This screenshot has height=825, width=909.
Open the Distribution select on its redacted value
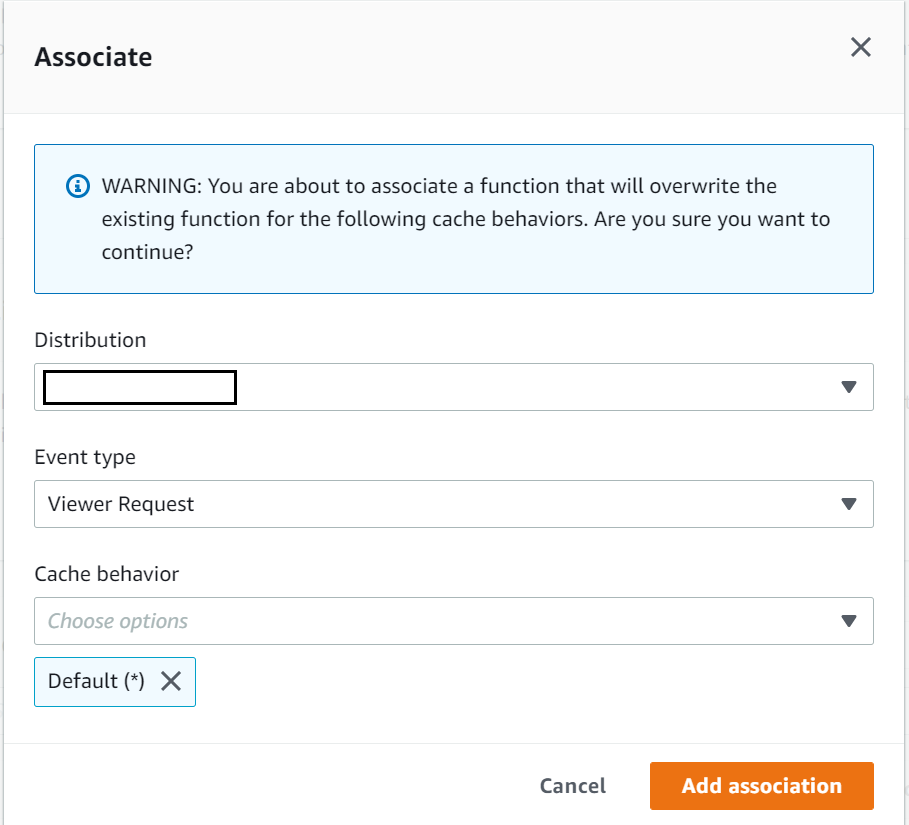(x=140, y=387)
